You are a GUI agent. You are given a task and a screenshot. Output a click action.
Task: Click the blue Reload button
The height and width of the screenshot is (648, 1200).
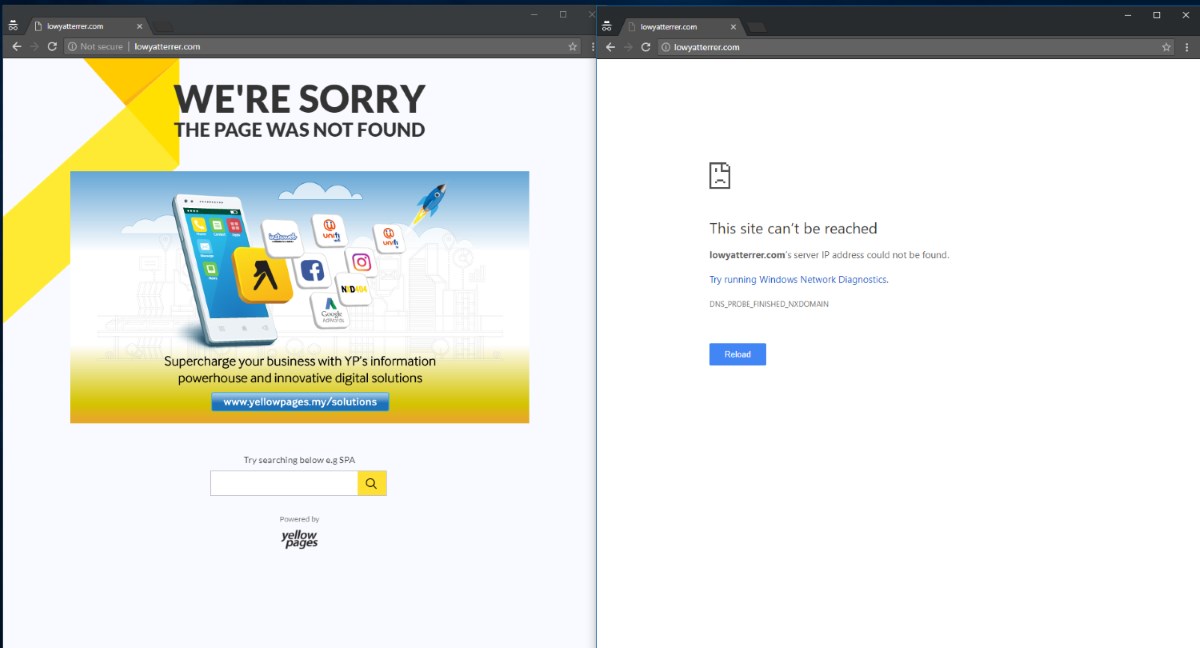pos(738,354)
